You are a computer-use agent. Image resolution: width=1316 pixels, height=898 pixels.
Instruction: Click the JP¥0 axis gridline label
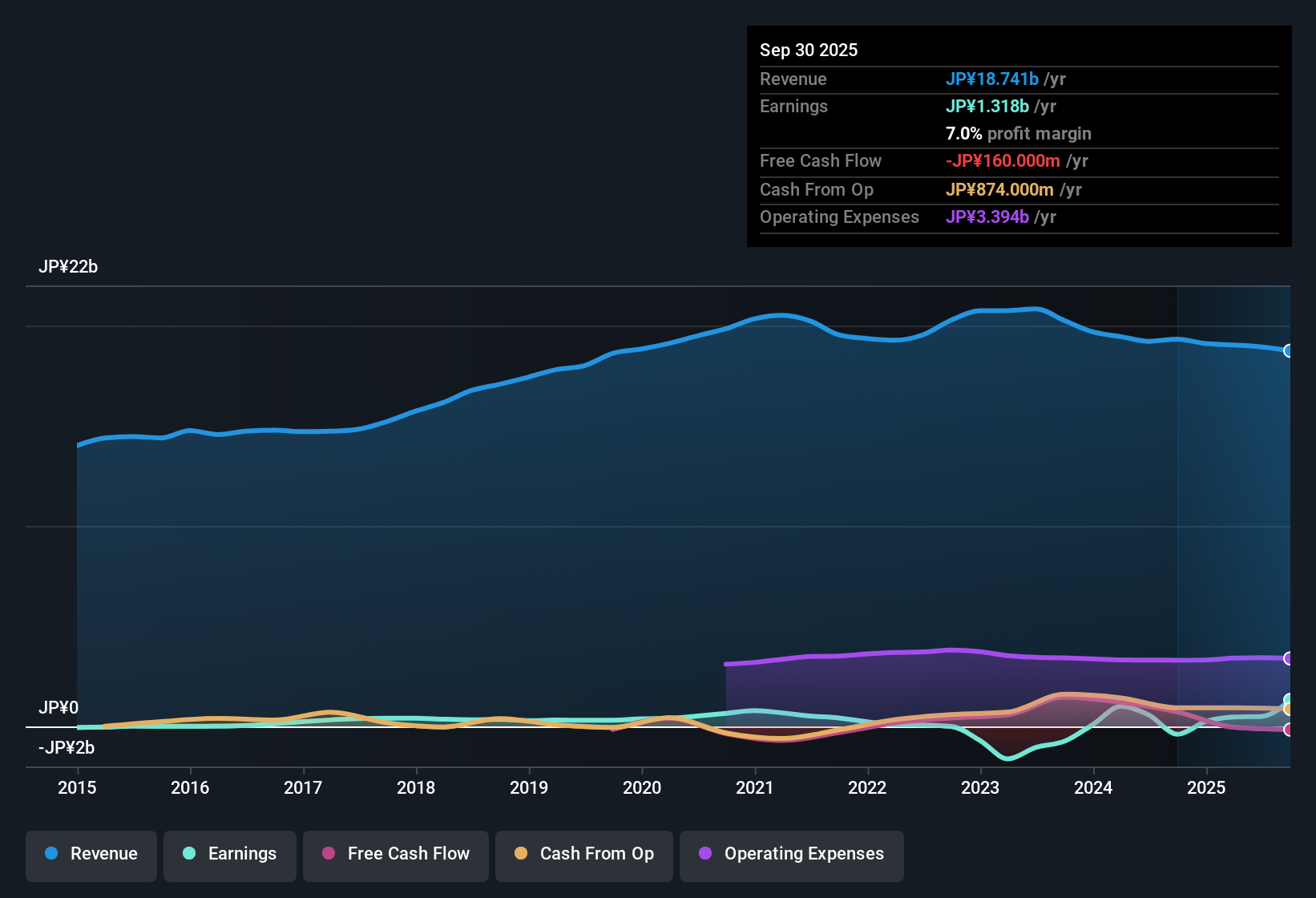coord(59,708)
